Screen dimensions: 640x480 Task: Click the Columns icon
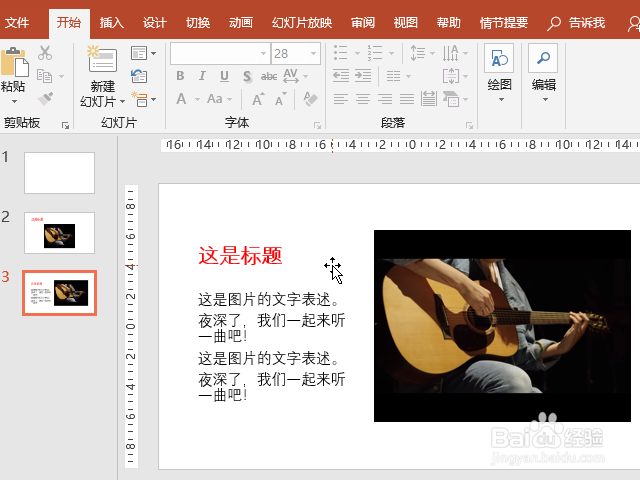click(x=393, y=76)
